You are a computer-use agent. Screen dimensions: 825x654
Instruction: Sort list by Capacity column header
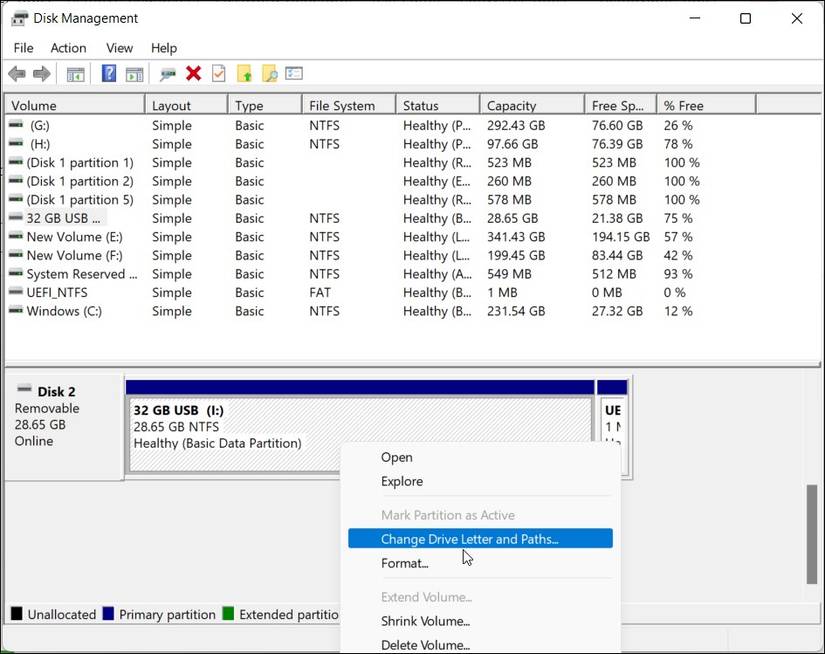point(511,105)
